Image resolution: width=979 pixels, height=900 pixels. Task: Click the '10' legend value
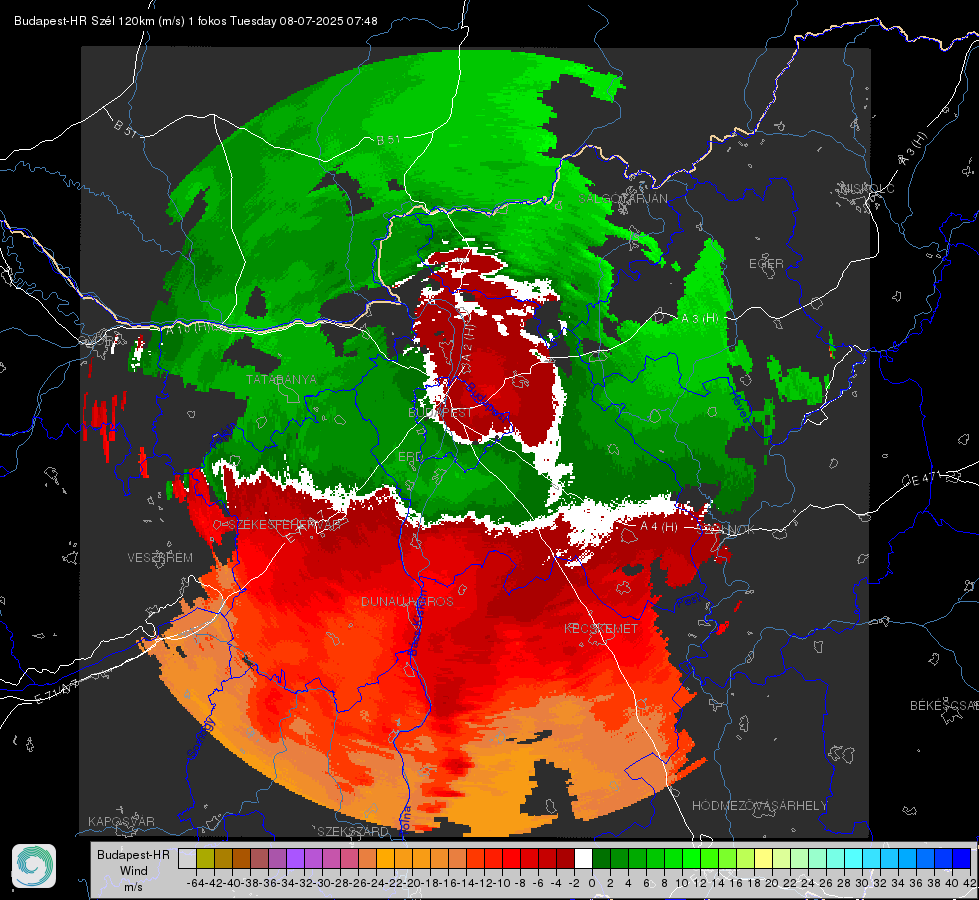[682, 883]
